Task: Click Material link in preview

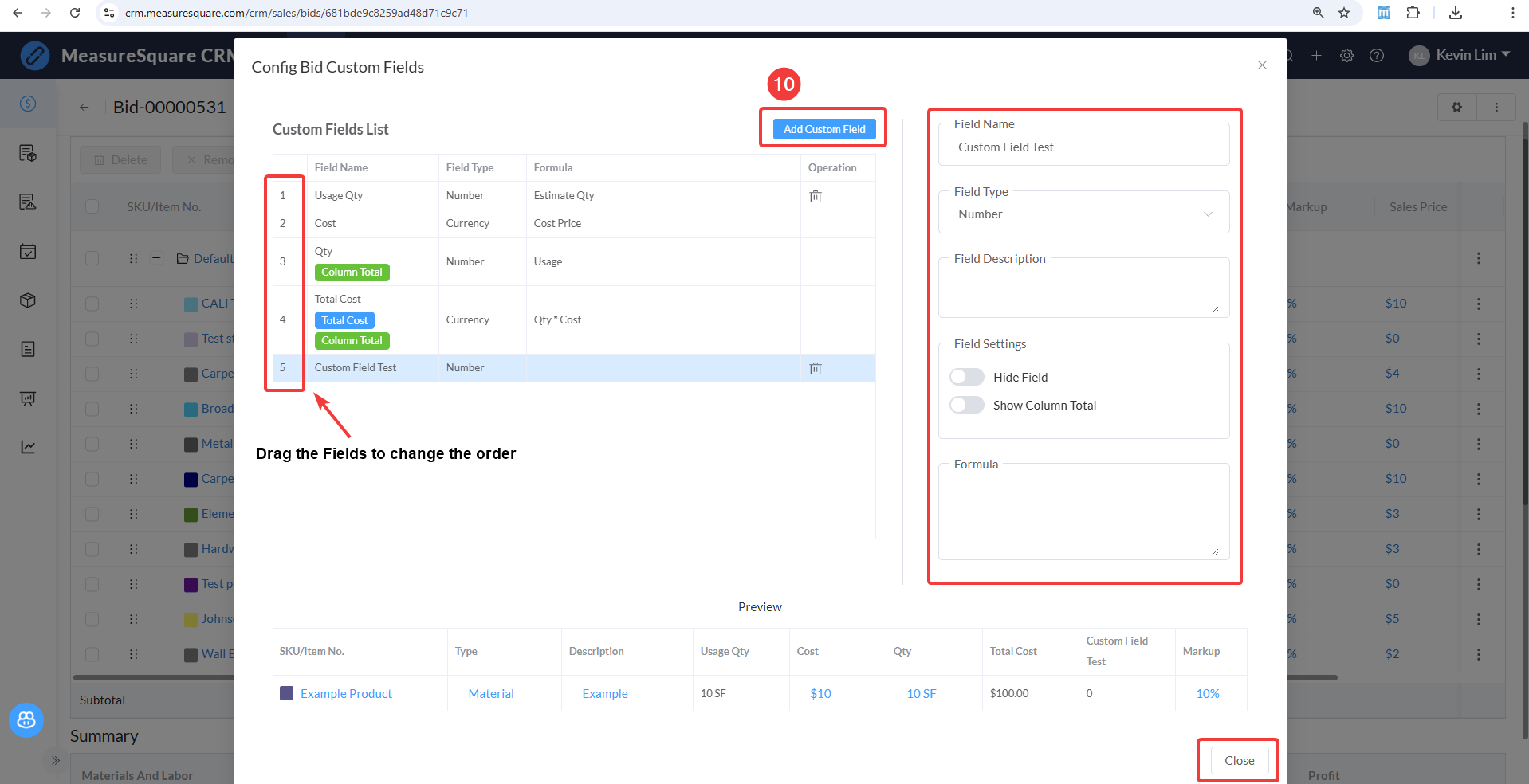Action: 491,694
